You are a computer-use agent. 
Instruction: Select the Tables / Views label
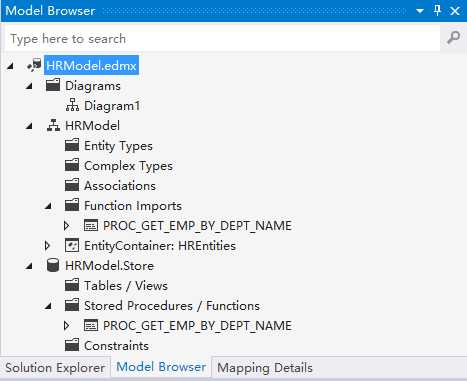[126, 286]
